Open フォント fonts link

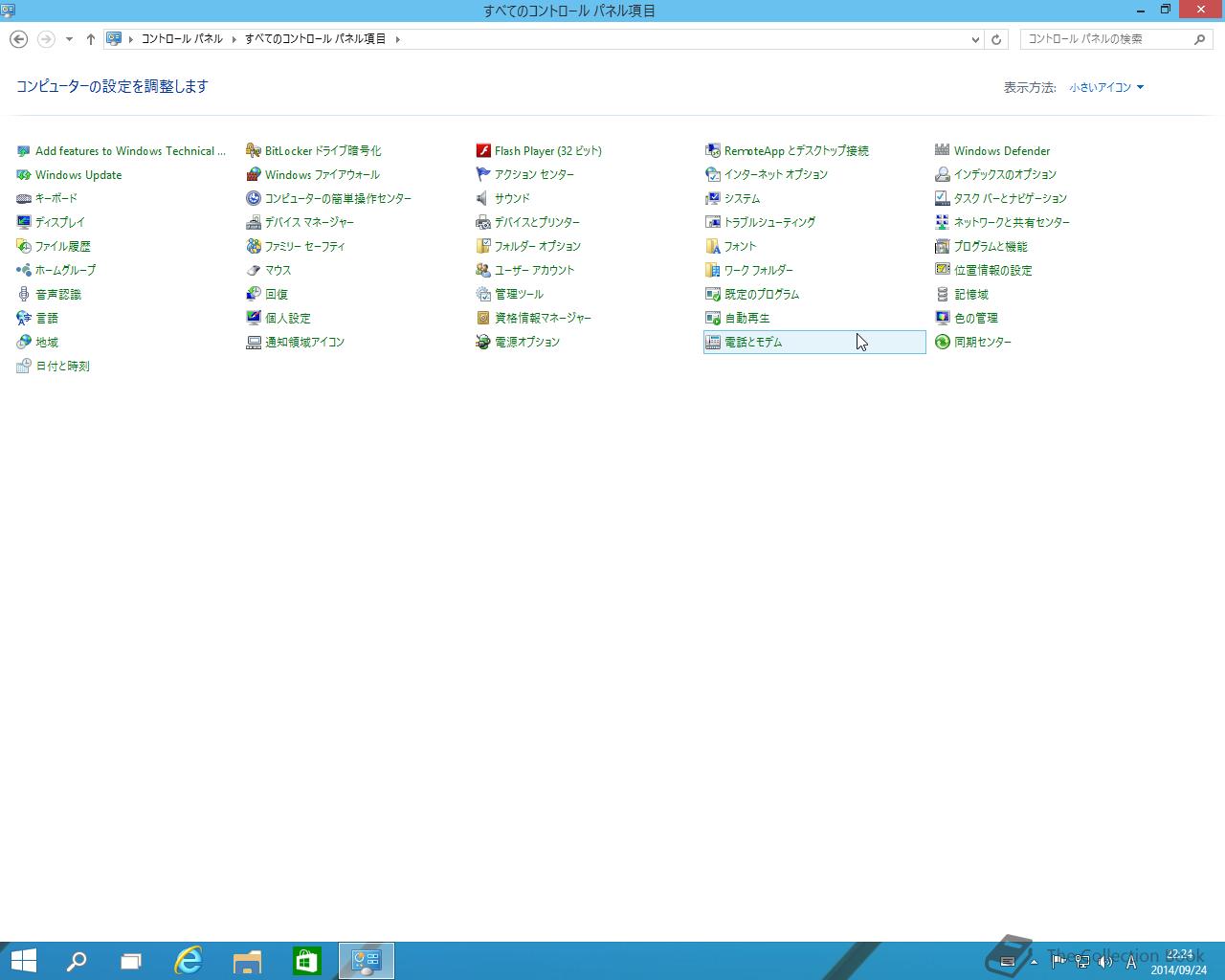[740, 246]
